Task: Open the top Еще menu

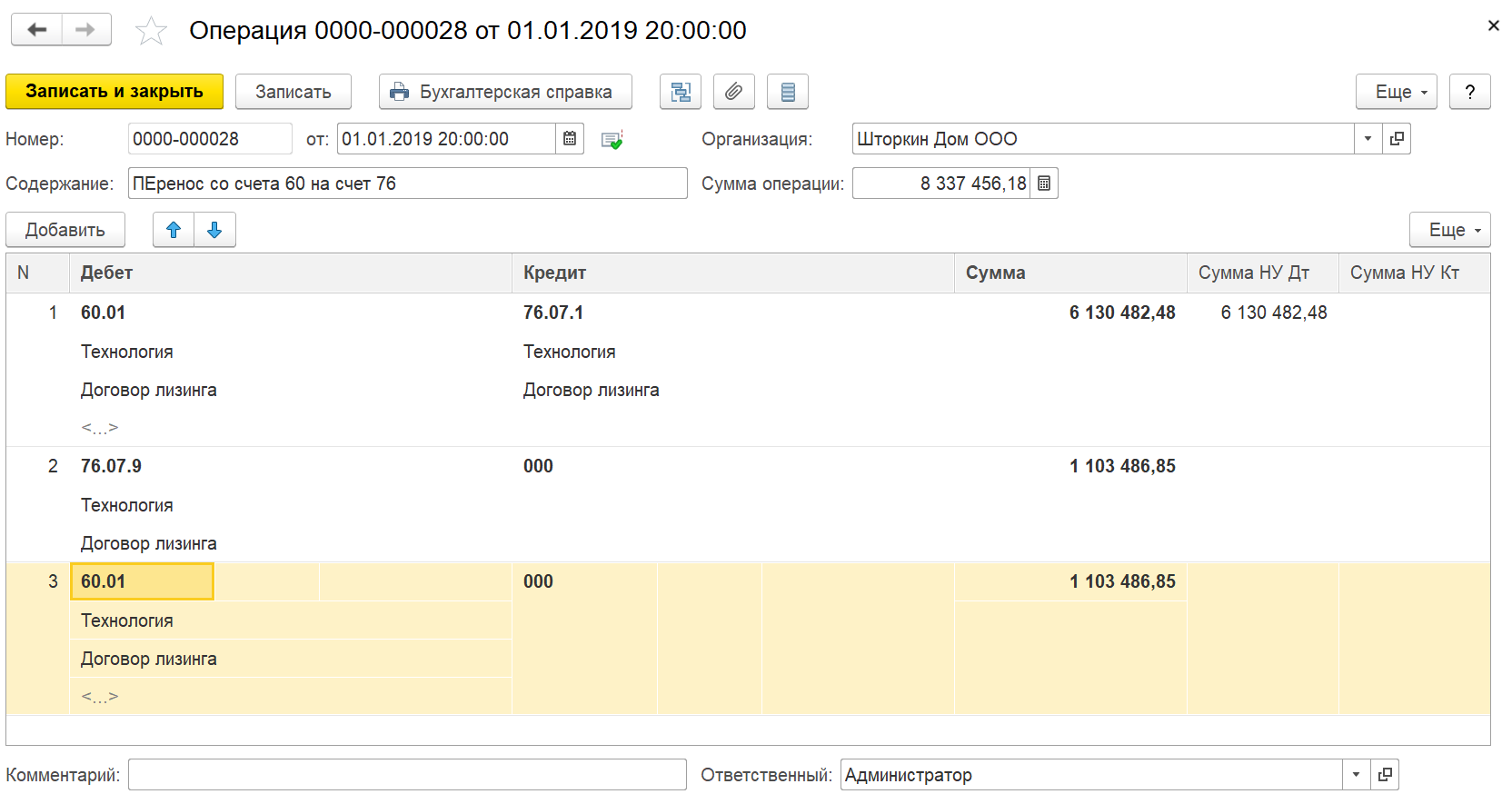Action: point(1397,92)
